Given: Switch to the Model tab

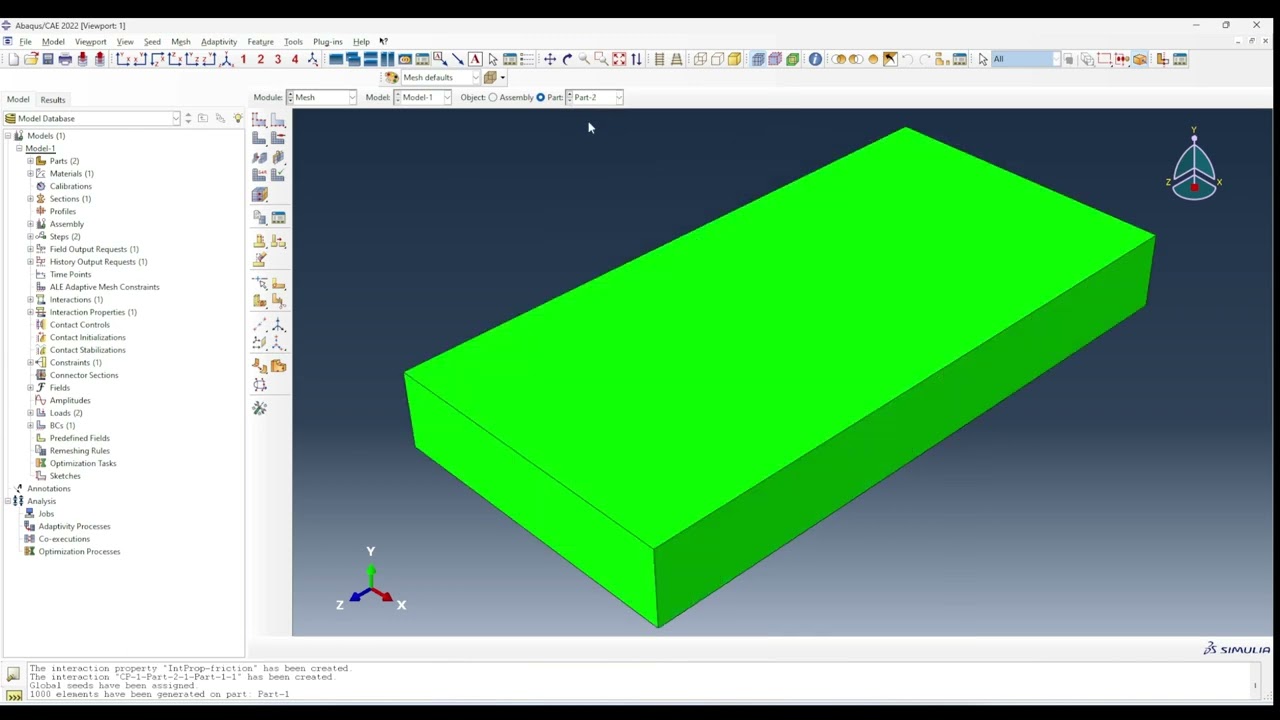Looking at the screenshot, I should click(18, 100).
